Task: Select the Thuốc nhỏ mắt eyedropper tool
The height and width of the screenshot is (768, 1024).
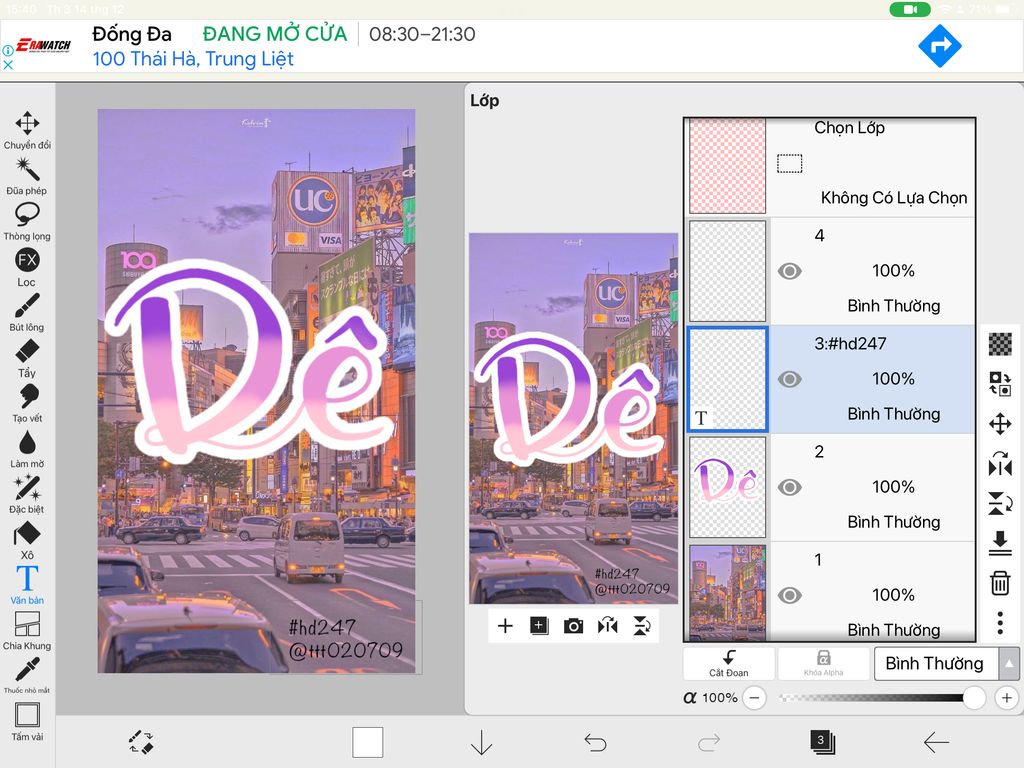Action: pos(27,675)
